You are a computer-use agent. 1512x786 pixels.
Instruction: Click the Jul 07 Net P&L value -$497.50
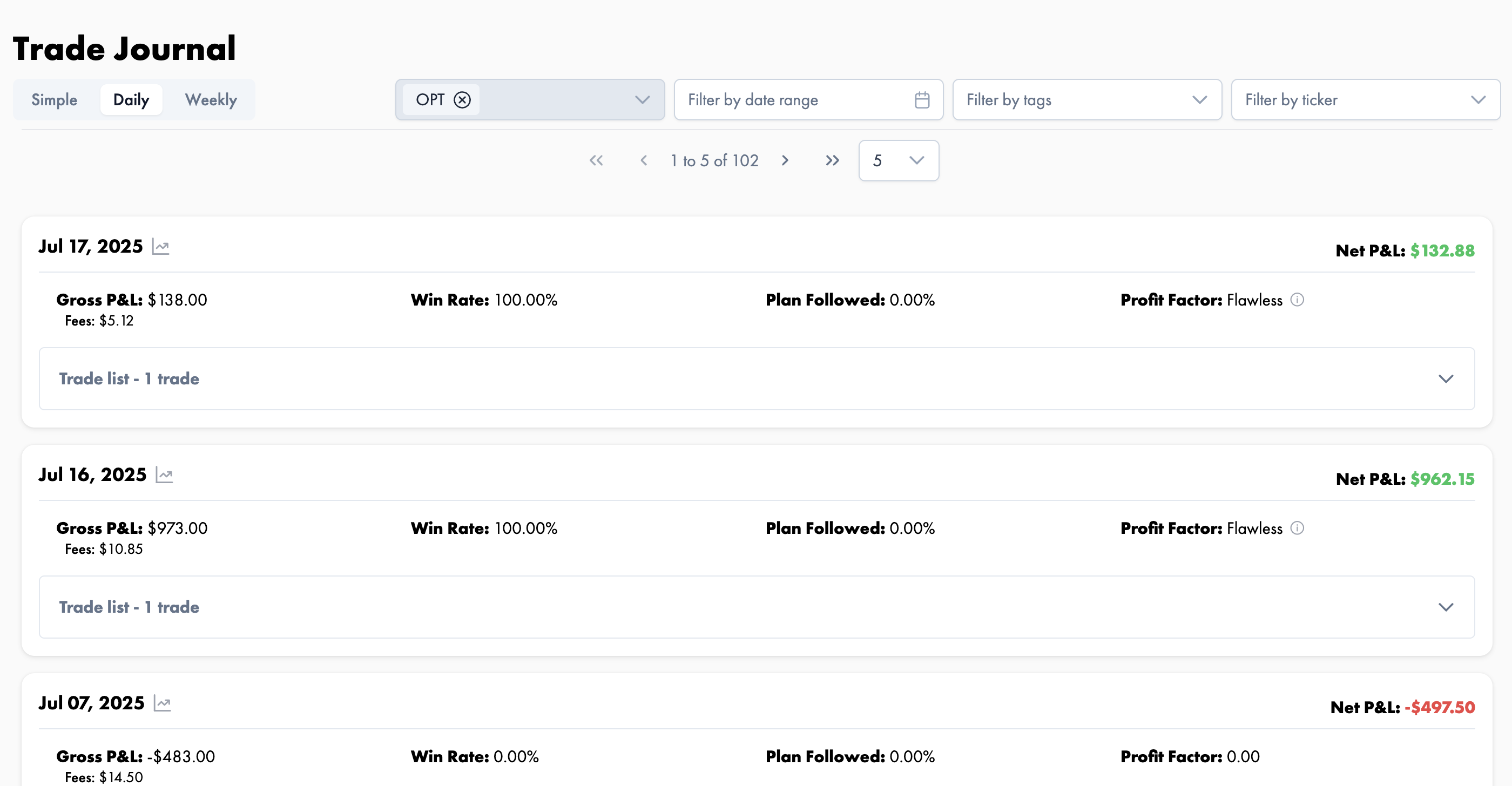tap(1439, 707)
